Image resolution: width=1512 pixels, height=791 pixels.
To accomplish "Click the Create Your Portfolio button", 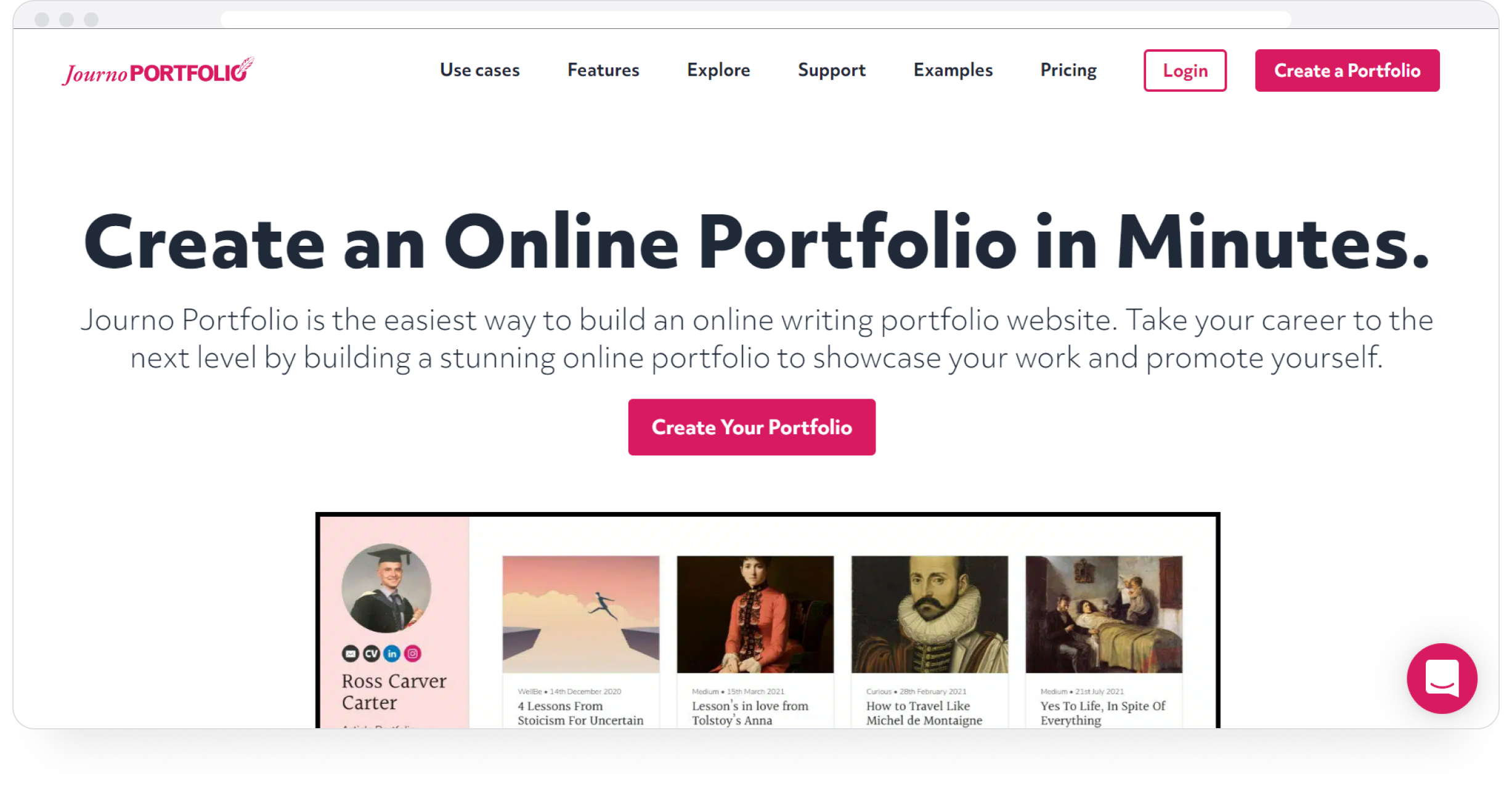I will (x=752, y=427).
